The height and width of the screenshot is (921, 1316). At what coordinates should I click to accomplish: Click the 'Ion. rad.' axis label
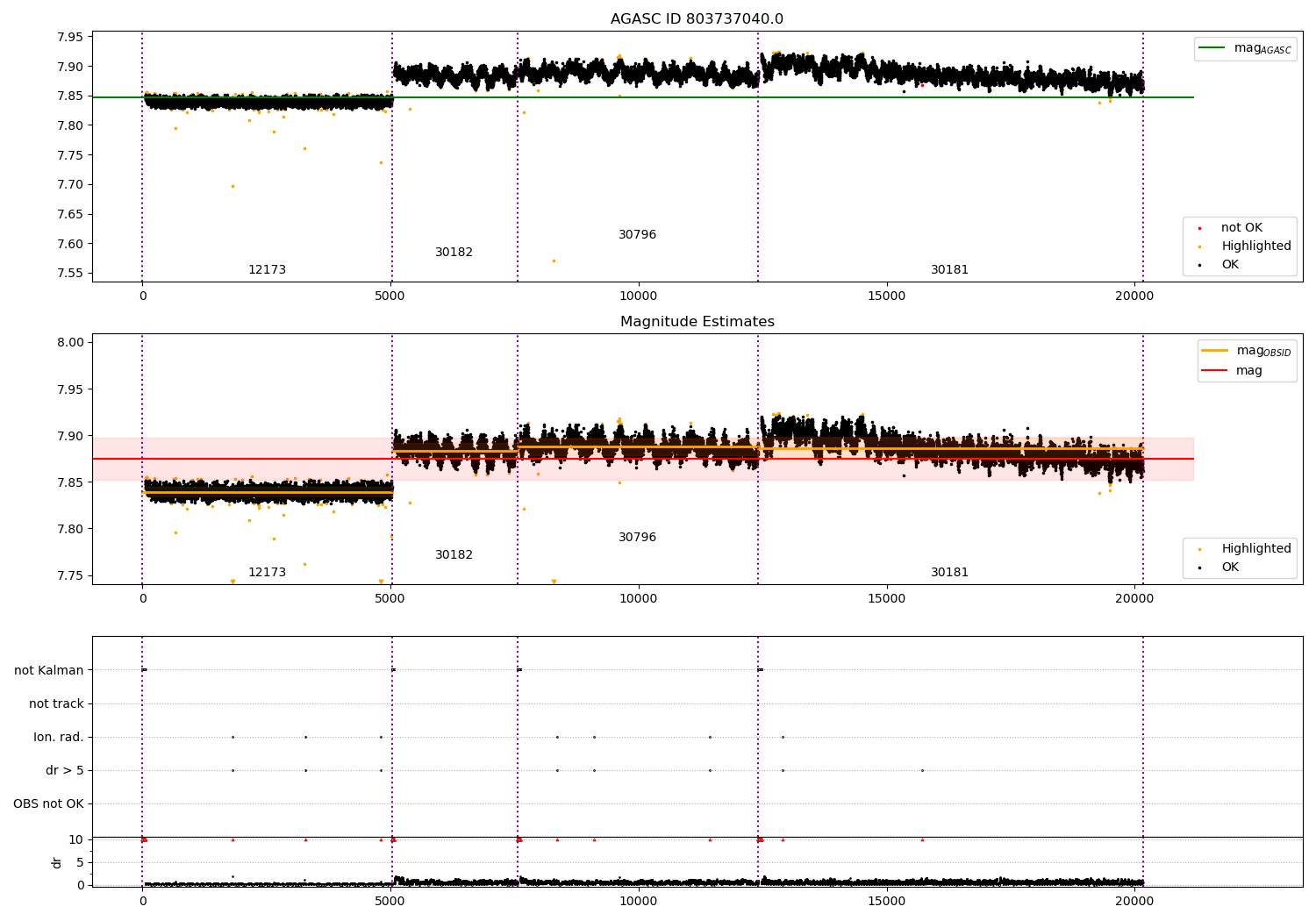[x=59, y=737]
